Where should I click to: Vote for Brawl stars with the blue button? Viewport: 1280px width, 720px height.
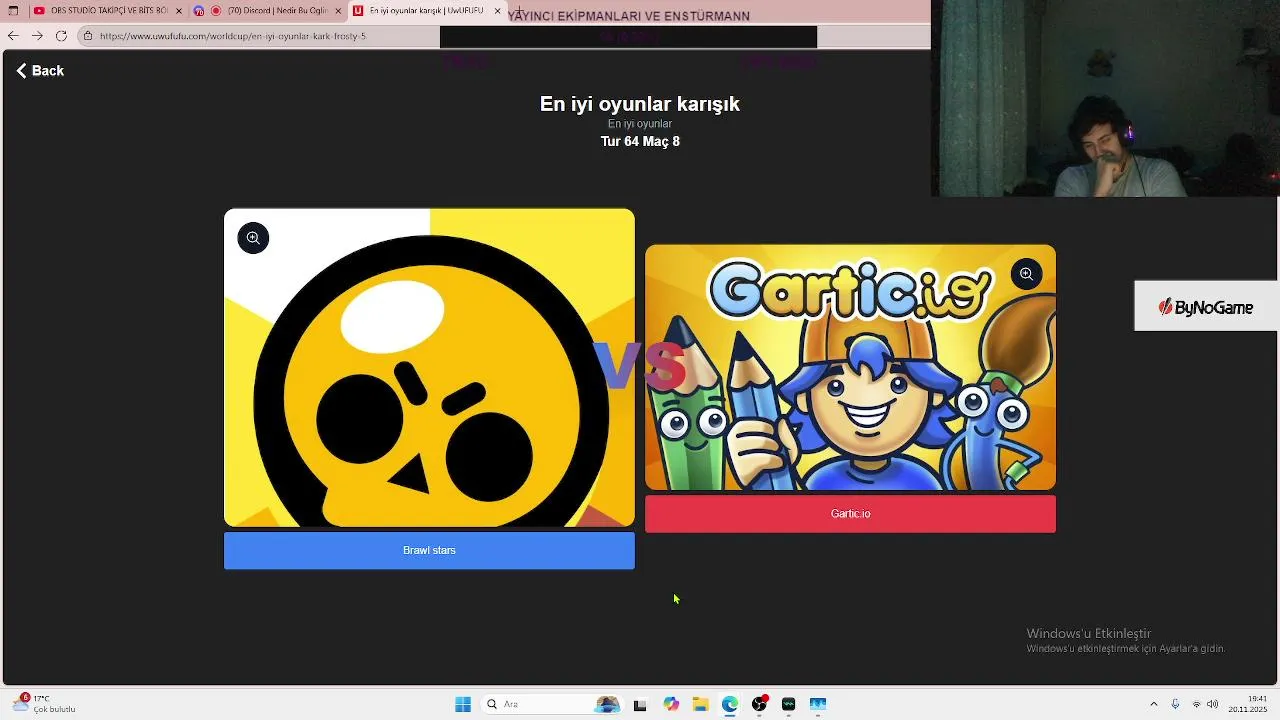[x=429, y=551]
